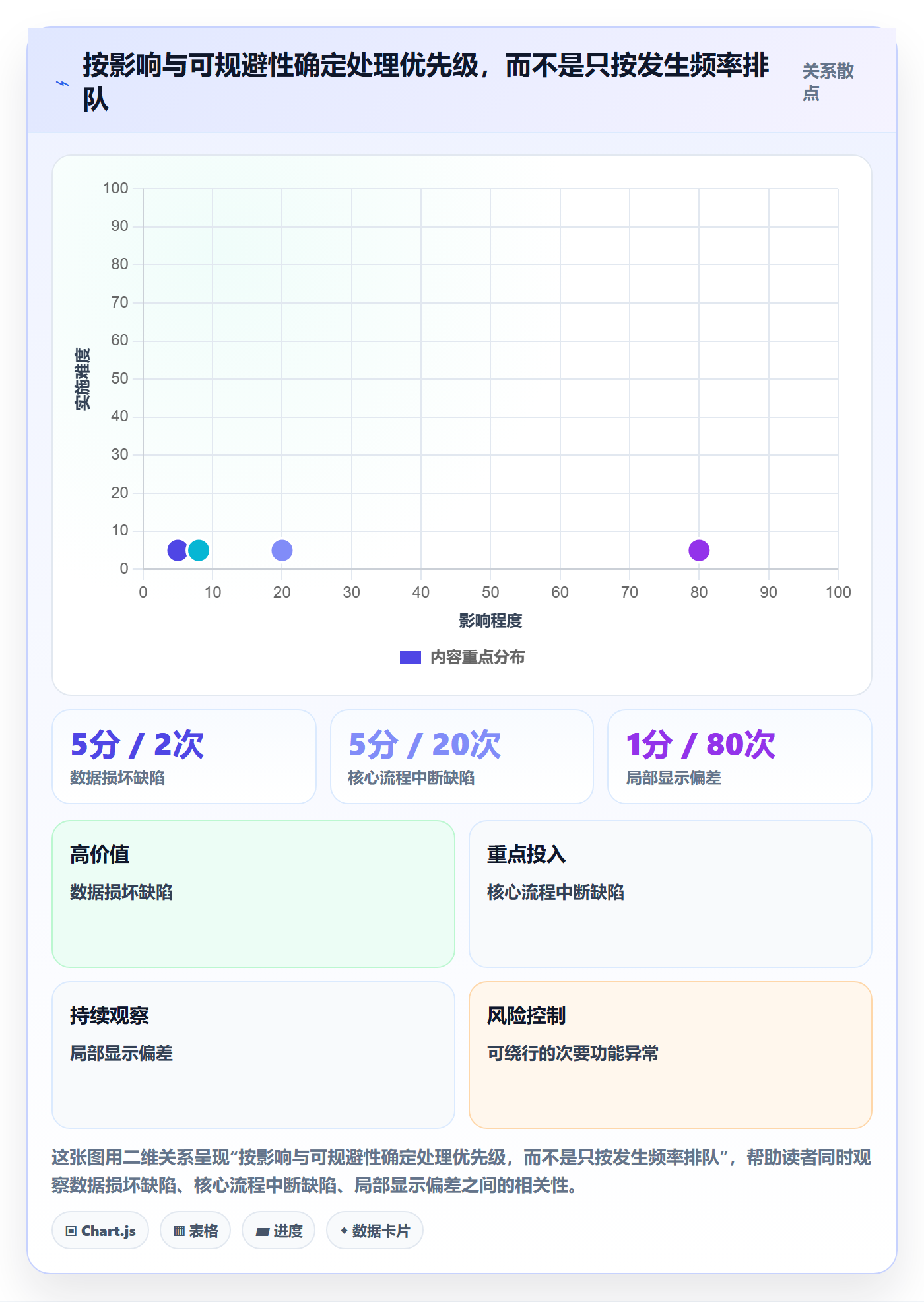
Task: Click the diamond icon in the 数据卡片 chip
Action: click(344, 1230)
